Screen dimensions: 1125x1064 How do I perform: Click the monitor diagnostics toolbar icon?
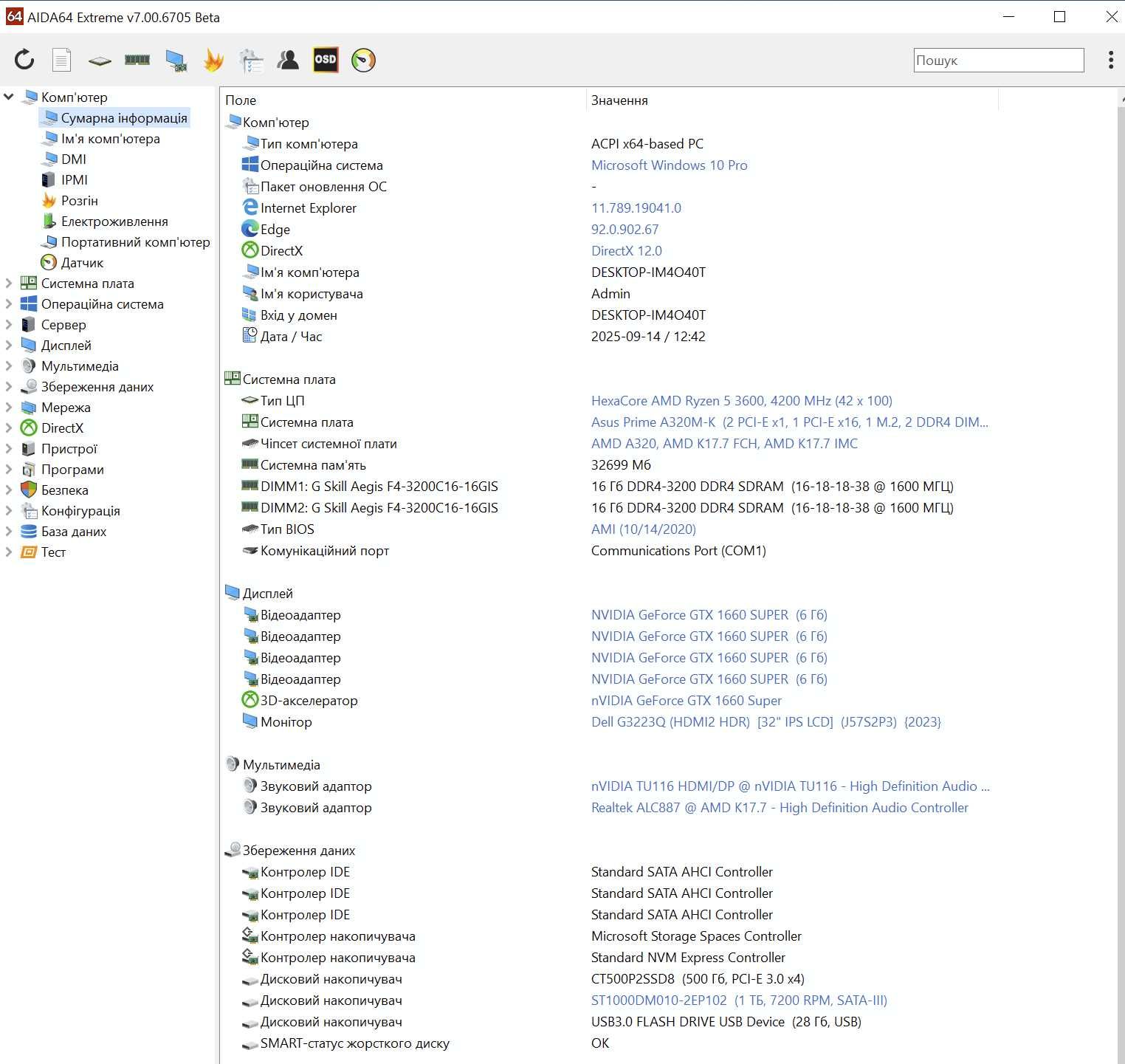click(x=176, y=61)
